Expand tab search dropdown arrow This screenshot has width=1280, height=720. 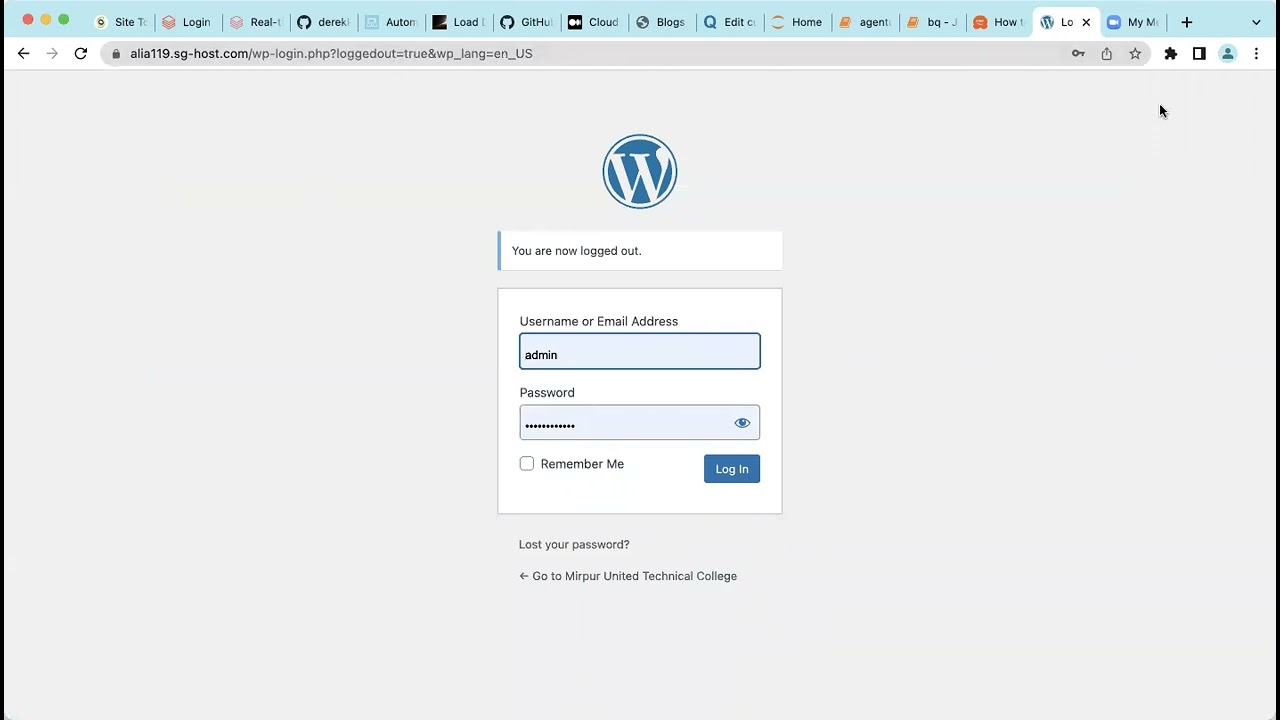pos(1257,22)
